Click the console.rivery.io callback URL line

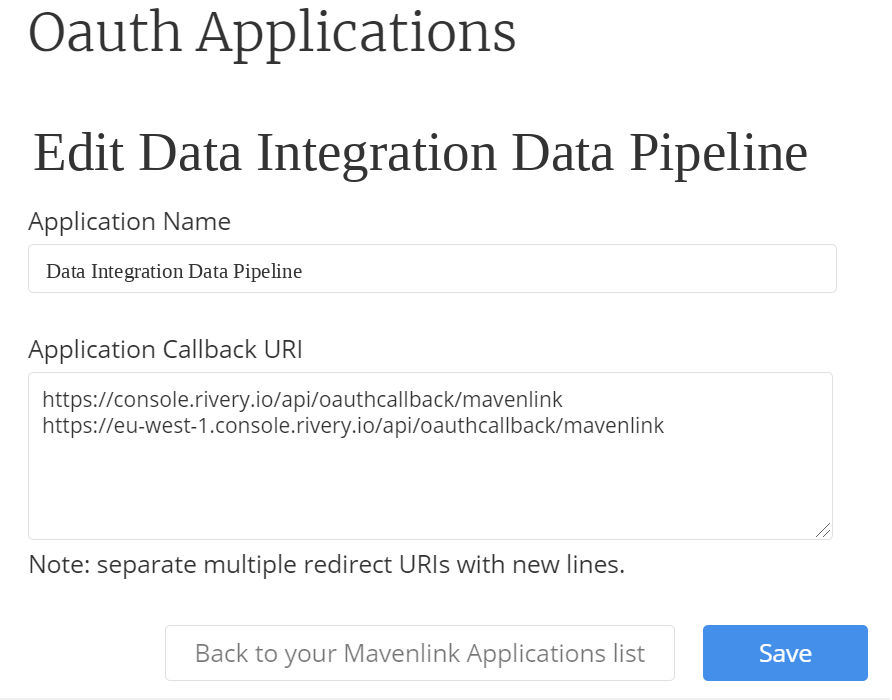click(x=302, y=400)
